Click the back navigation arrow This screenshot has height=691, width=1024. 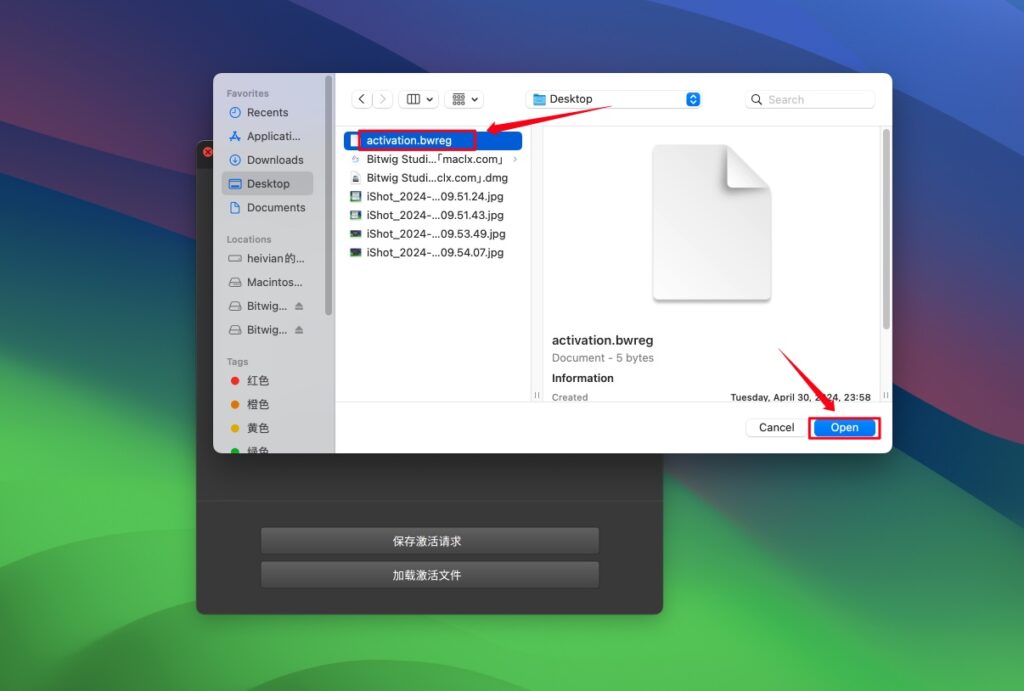point(361,99)
